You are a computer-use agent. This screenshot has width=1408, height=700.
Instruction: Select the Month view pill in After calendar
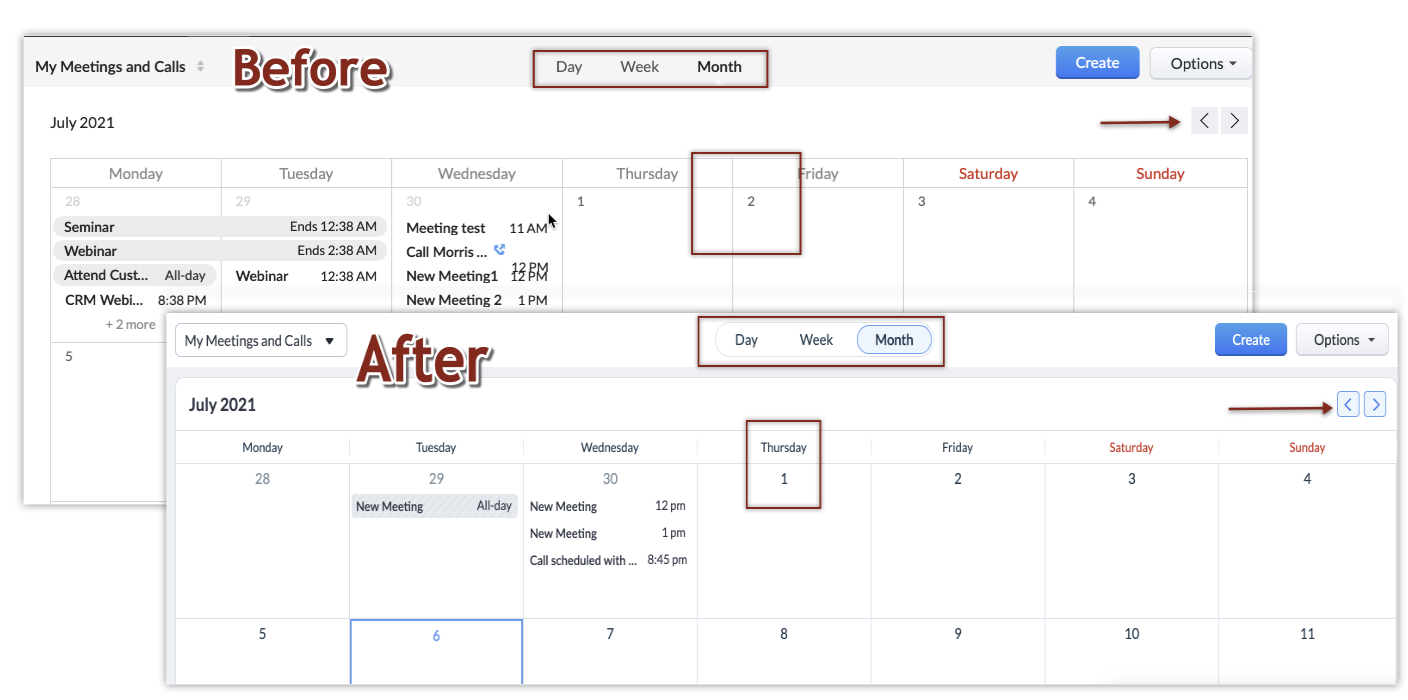(x=894, y=340)
